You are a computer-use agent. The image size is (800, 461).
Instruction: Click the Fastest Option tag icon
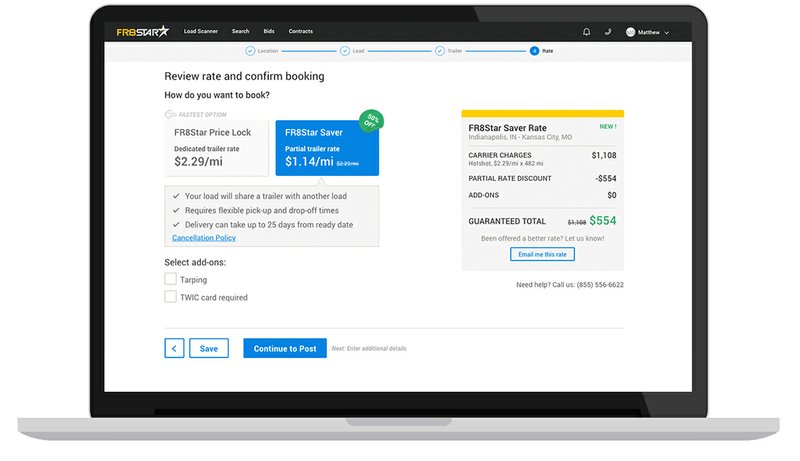coord(169,115)
